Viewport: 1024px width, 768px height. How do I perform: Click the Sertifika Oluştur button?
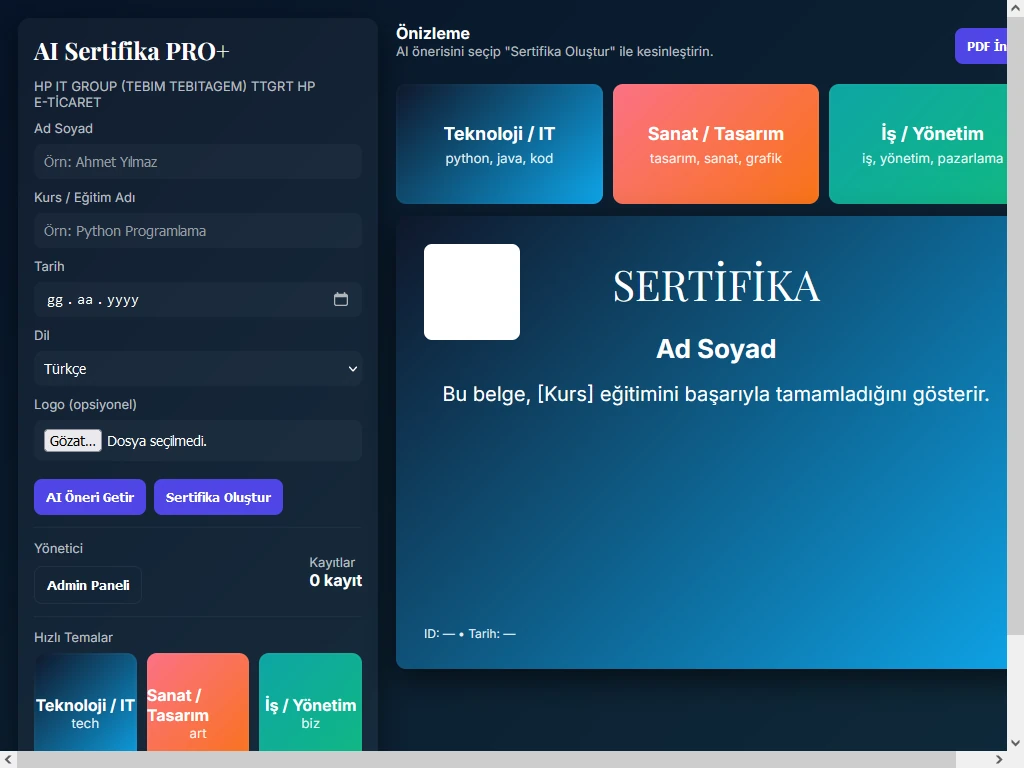click(218, 497)
